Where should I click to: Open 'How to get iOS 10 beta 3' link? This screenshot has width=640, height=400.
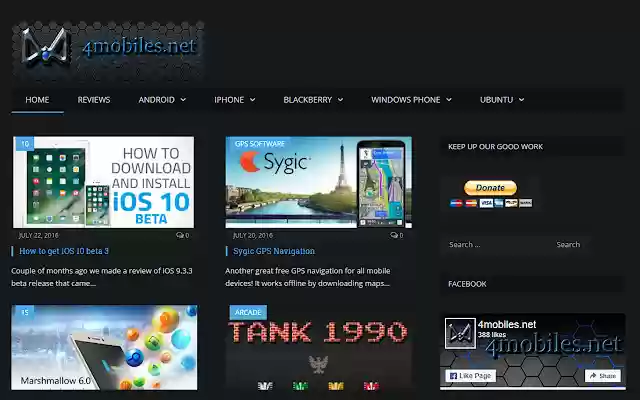point(64,251)
